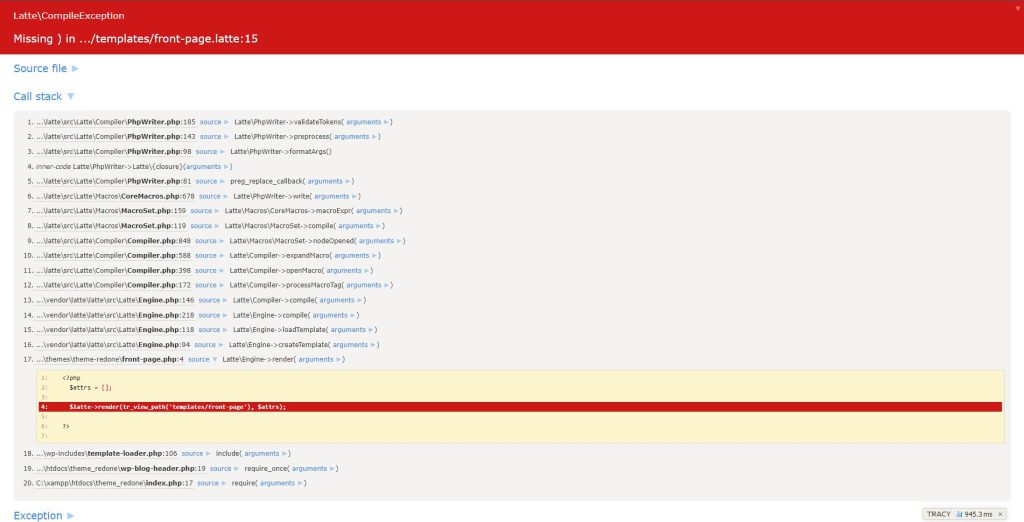Open the 945.3 ms execution time panel
Screen dimensions: 1024x522
tap(974, 514)
